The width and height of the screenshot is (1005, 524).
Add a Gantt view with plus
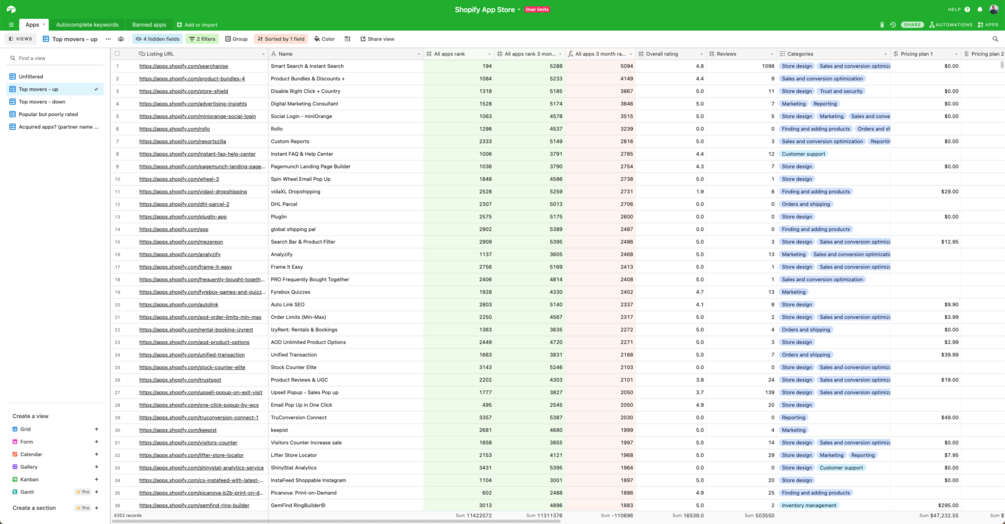pos(97,492)
